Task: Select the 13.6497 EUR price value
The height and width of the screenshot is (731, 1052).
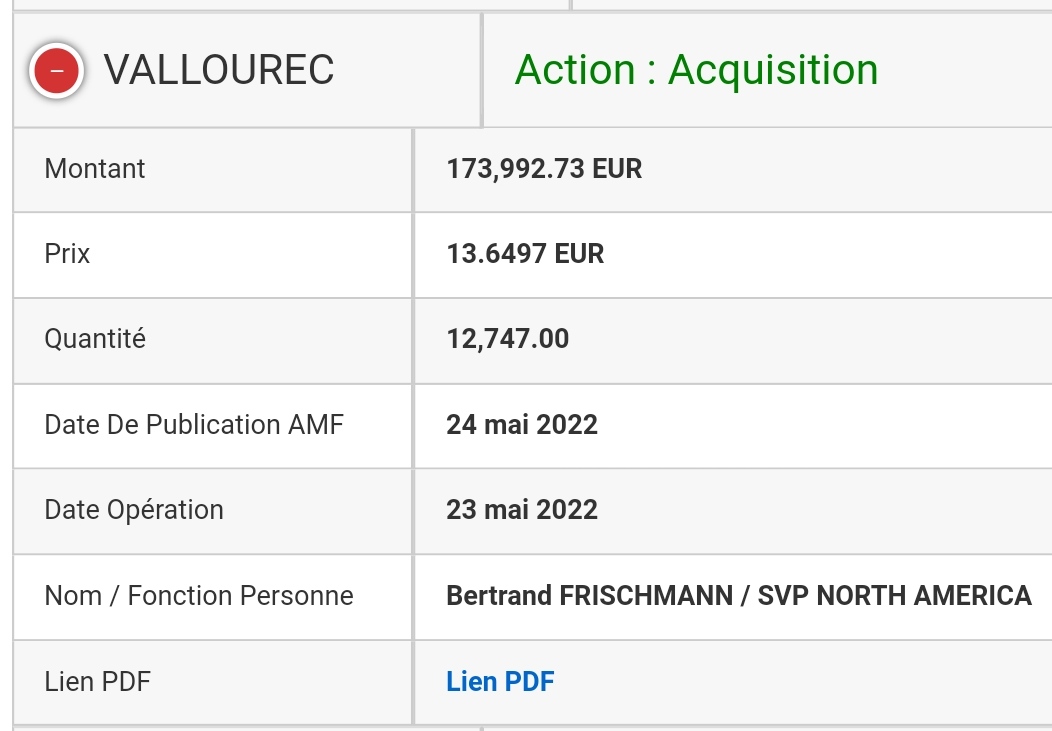Action: click(x=525, y=254)
